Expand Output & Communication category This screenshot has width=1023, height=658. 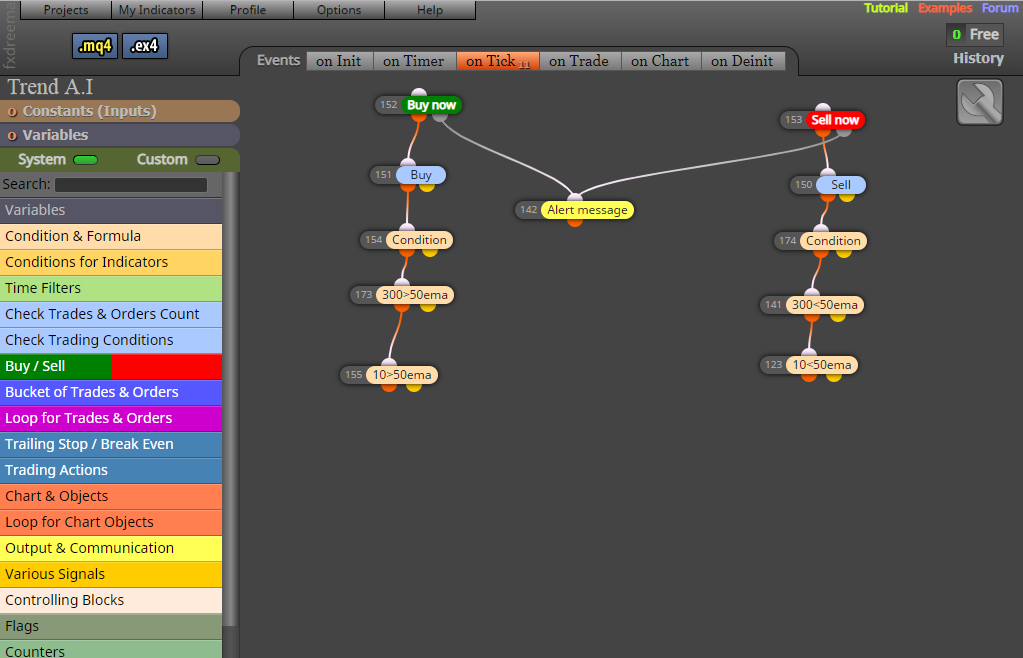(111, 549)
